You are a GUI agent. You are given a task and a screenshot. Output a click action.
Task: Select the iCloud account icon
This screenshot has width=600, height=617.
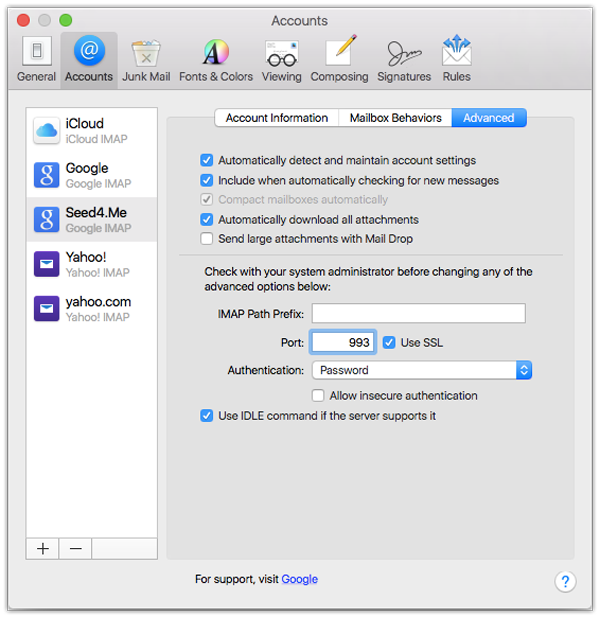(x=46, y=131)
